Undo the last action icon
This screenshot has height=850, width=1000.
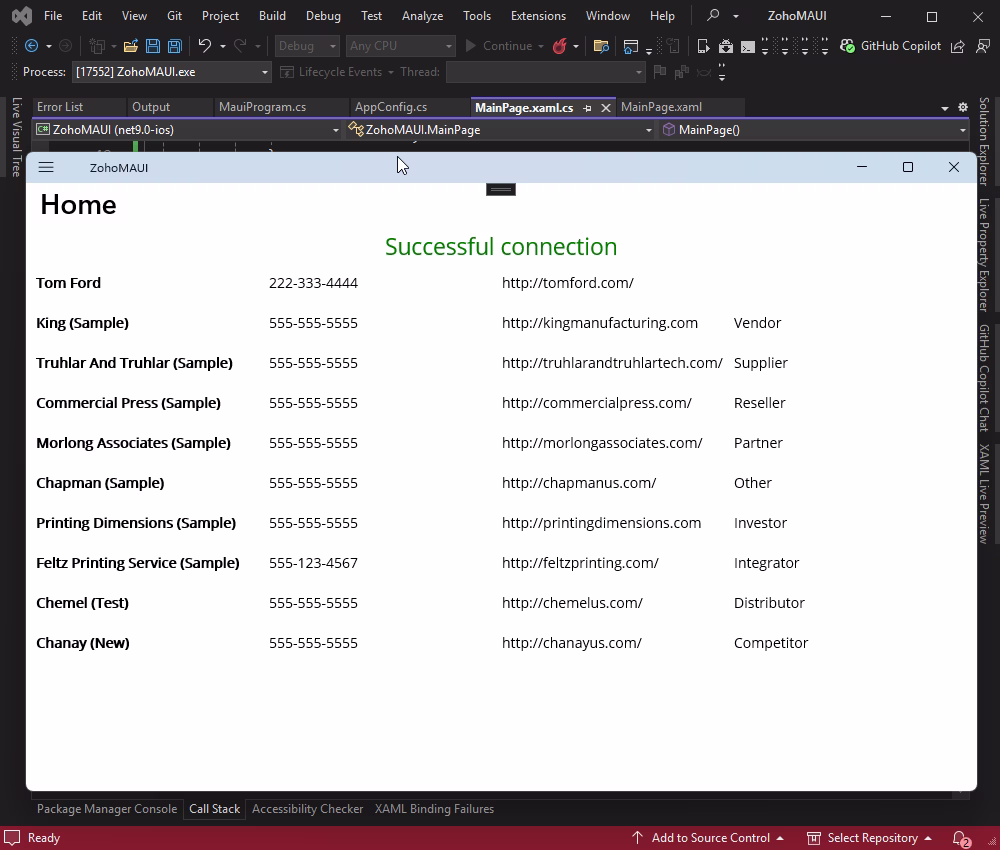[205, 46]
